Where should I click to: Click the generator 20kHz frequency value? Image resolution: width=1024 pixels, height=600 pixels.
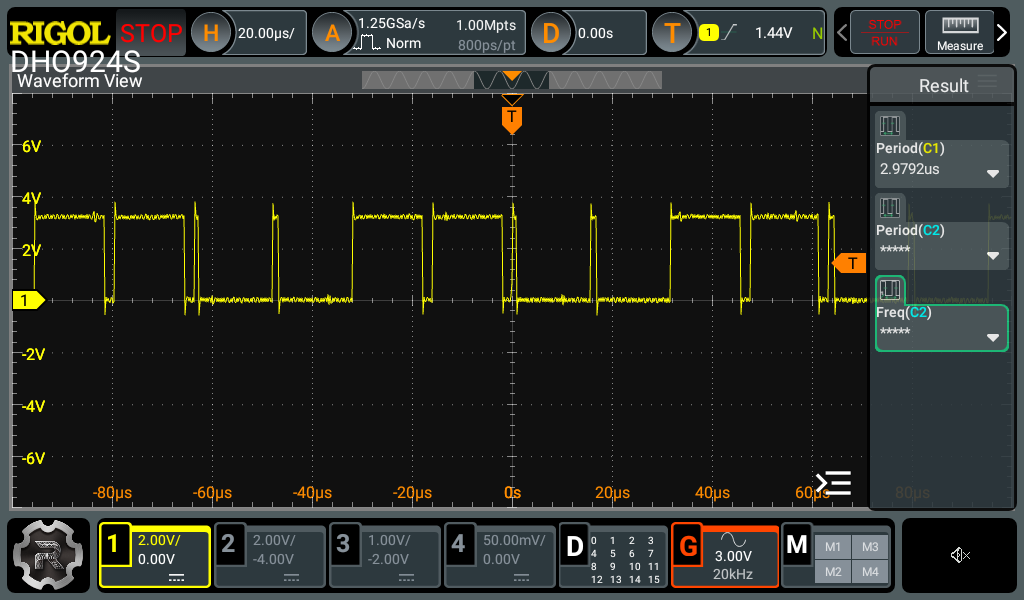(x=733, y=574)
